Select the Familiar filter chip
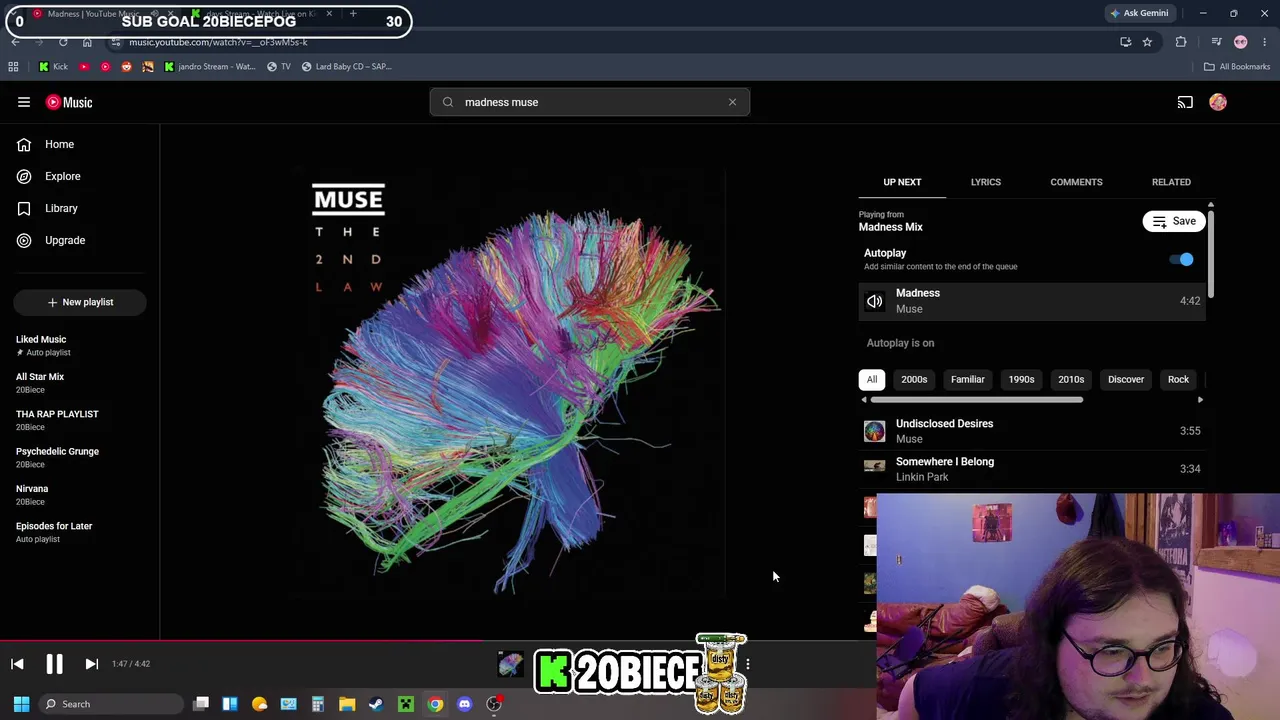 pyautogui.click(x=968, y=380)
